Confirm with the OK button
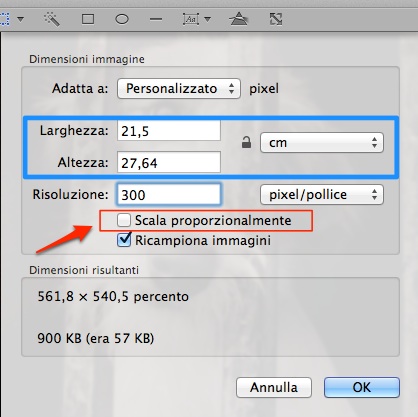This screenshot has width=418, height=417. [x=362, y=387]
